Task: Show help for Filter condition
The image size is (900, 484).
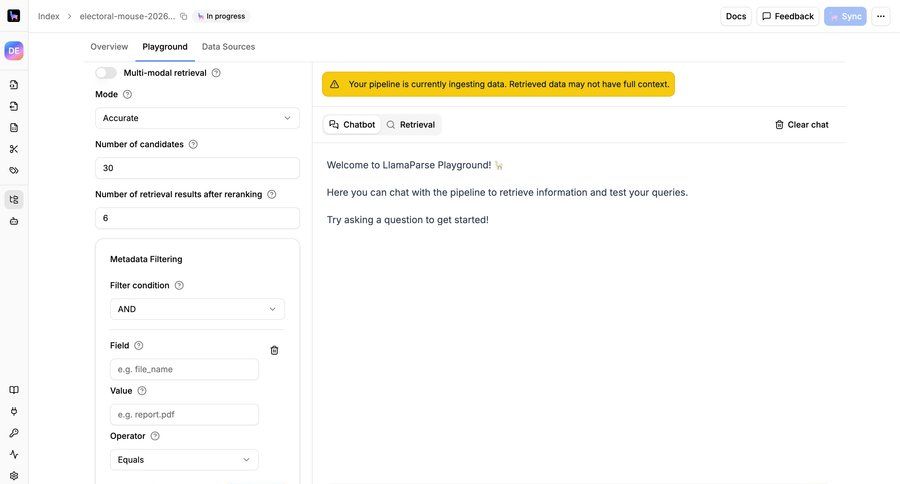Action: coord(179,285)
